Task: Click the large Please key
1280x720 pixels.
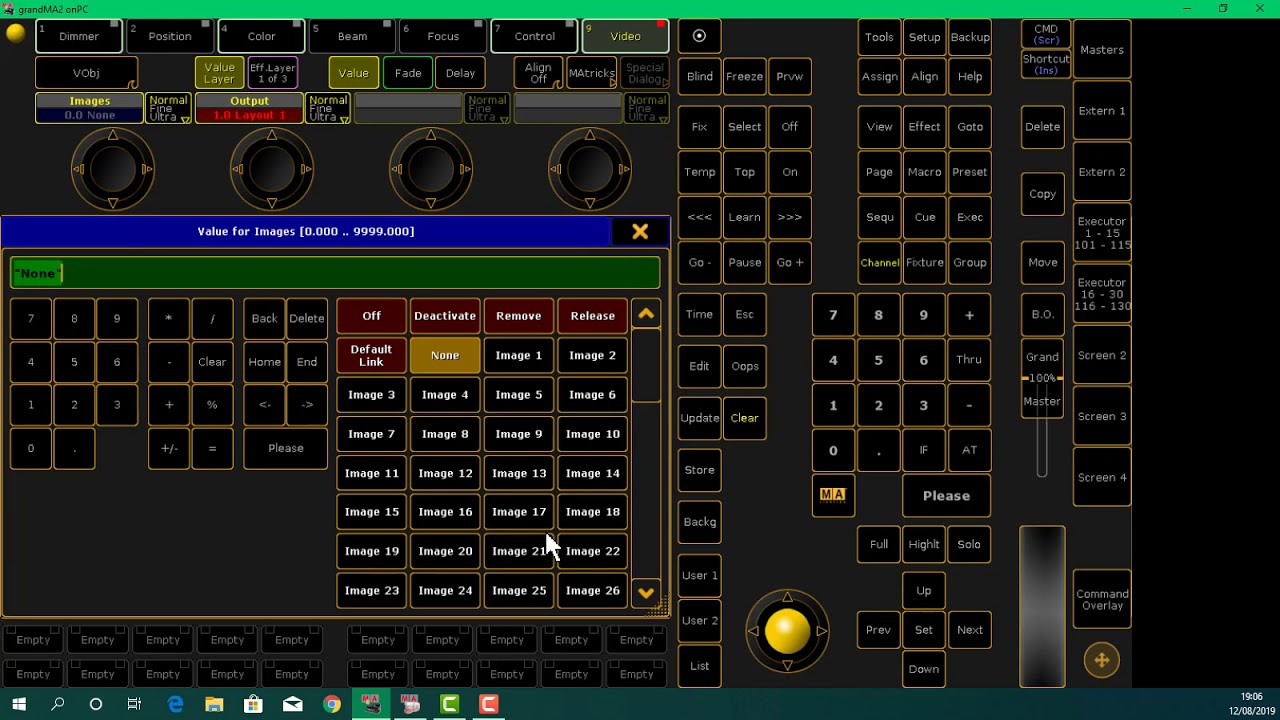Action: (946, 496)
